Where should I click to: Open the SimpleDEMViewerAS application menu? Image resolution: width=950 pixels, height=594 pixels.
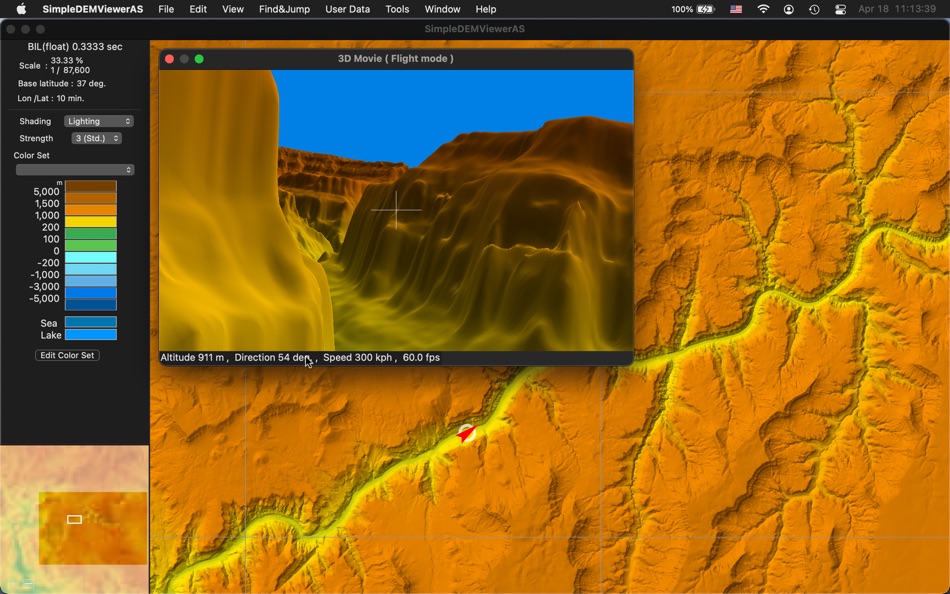[93, 9]
